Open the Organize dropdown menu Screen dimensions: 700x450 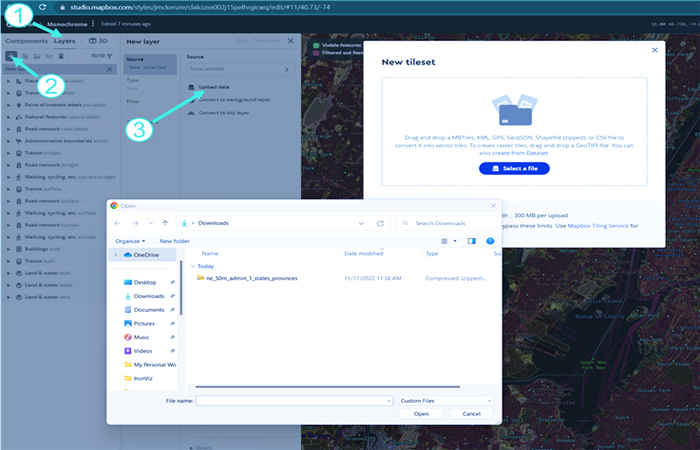[130, 241]
